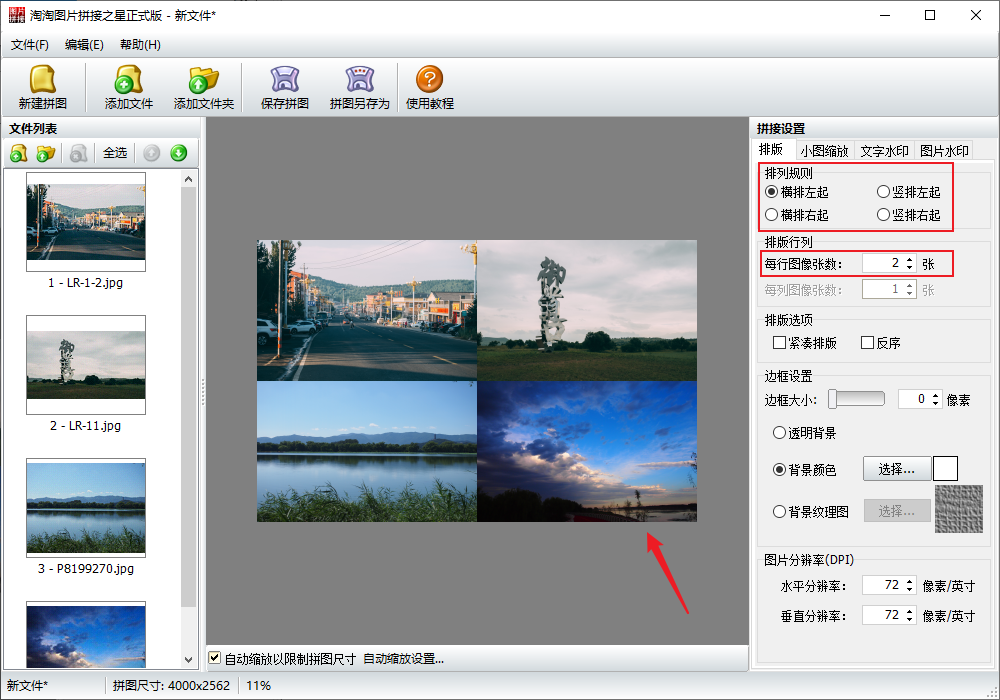
Task: Decrease 边框大小 pixel value with down arrow
Action: (936, 404)
